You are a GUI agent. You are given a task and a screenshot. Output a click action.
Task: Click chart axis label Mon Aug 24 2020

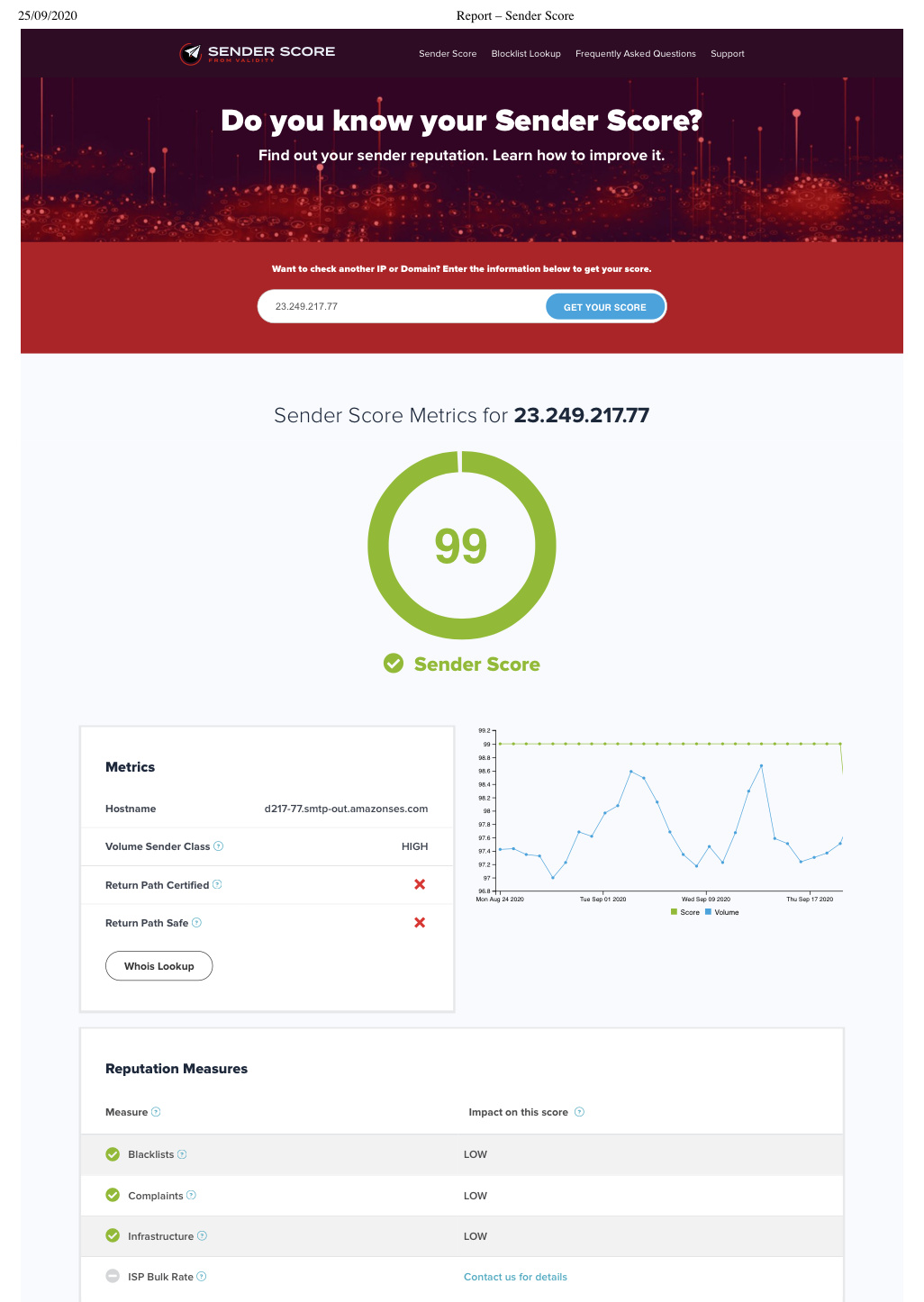point(500,900)
